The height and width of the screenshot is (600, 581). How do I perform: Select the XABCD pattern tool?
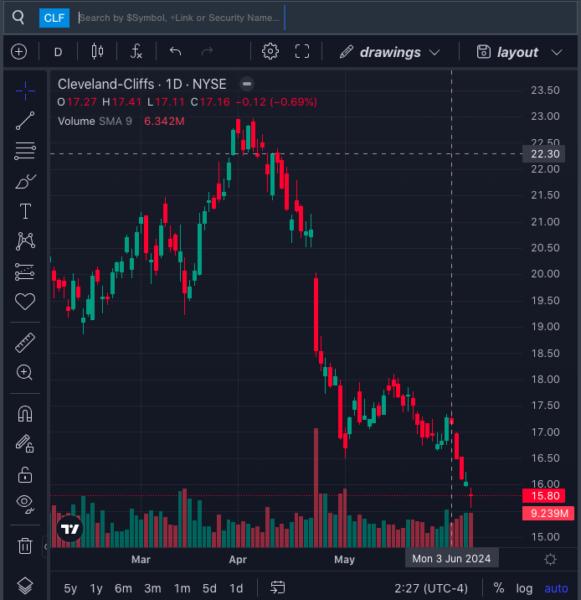coord(25,241)
